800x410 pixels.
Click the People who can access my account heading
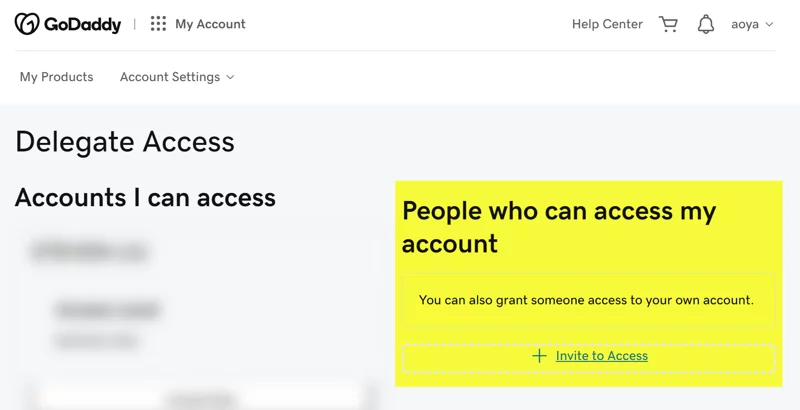click(559, 227)
